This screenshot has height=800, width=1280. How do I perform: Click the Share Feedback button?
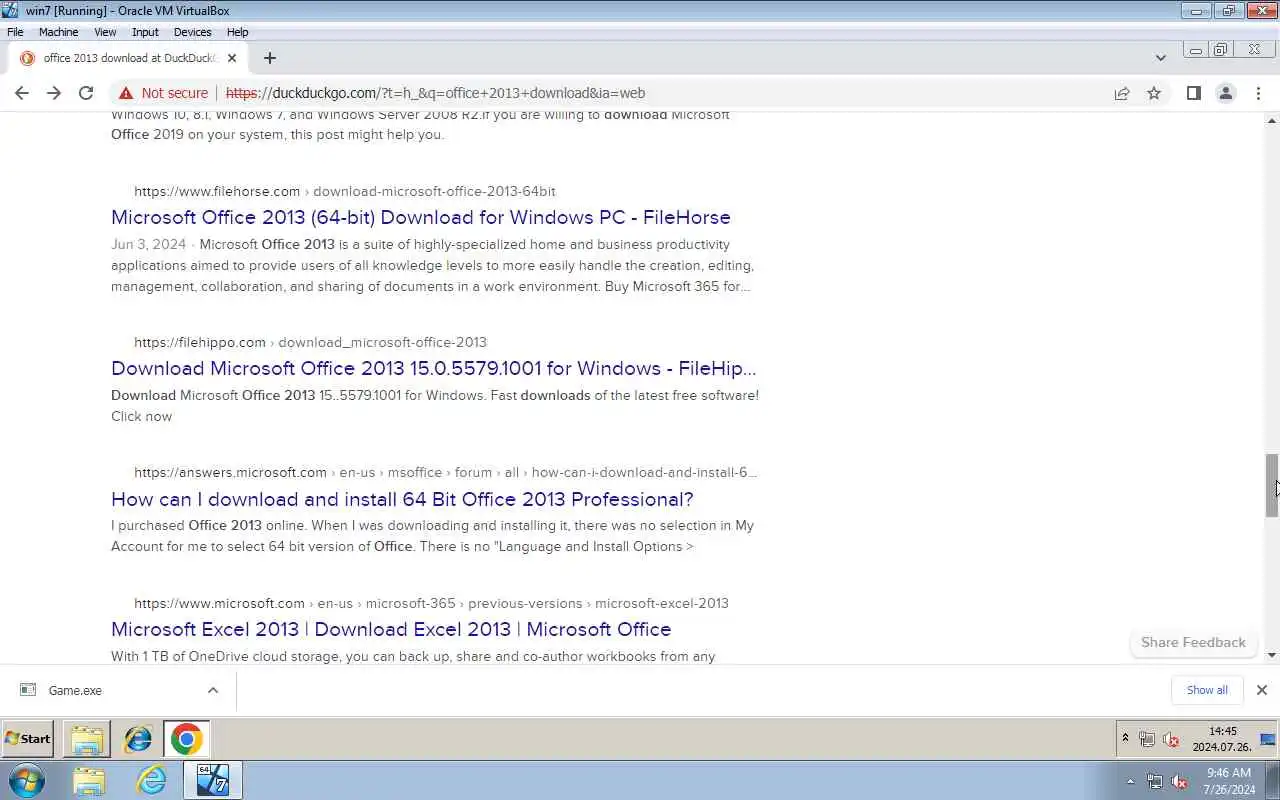(1193, 642)
